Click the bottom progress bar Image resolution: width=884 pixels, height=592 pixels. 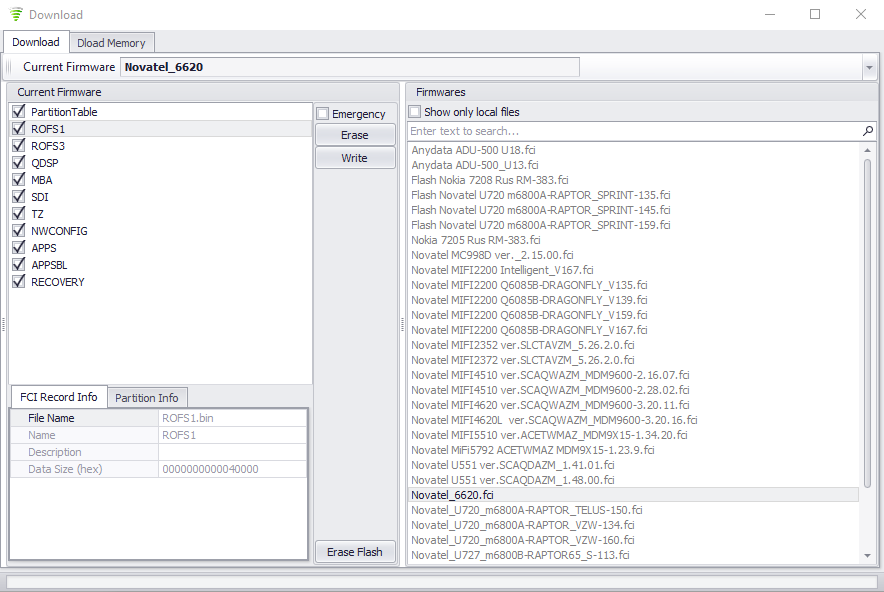tap(441, 581)
